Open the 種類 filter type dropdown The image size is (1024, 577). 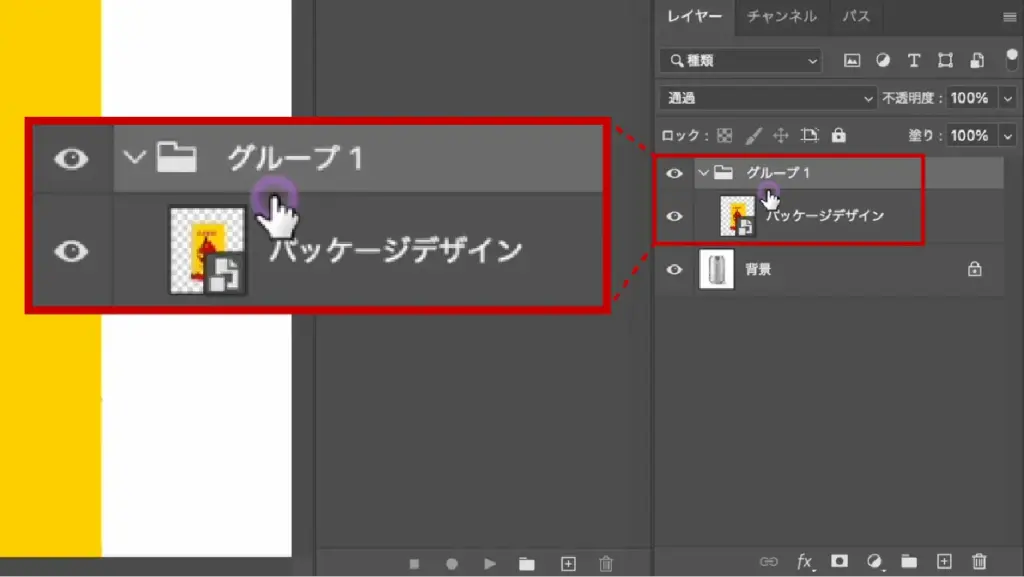coord(740,61)
